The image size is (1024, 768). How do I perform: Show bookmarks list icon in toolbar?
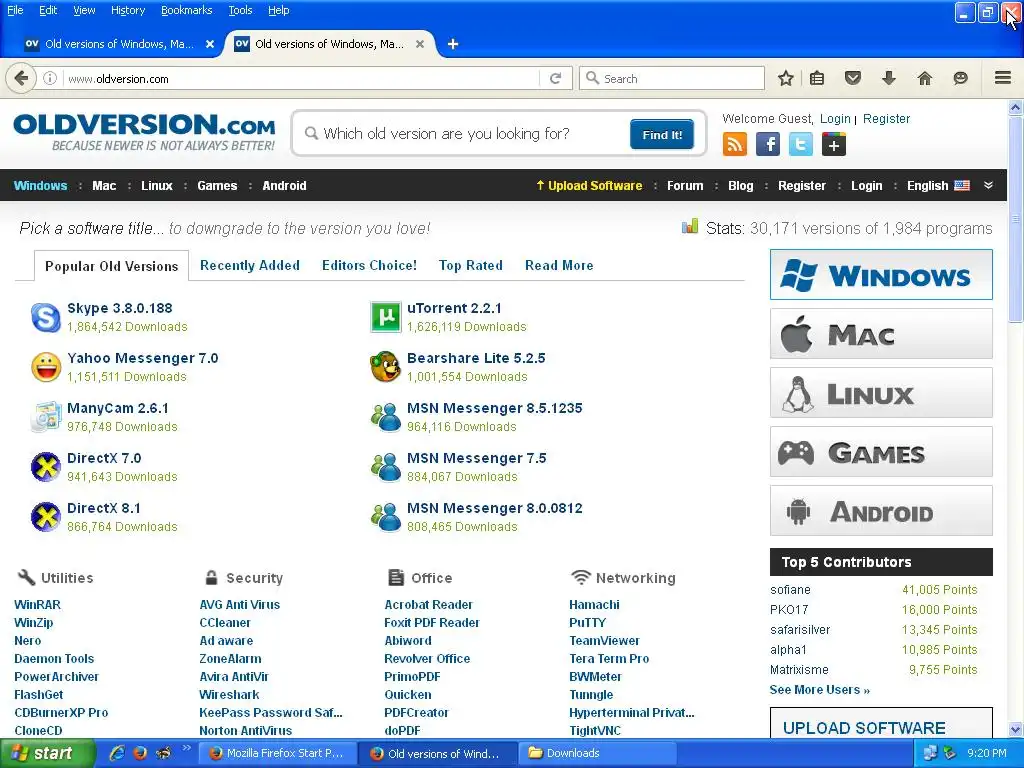pos(817,78)
